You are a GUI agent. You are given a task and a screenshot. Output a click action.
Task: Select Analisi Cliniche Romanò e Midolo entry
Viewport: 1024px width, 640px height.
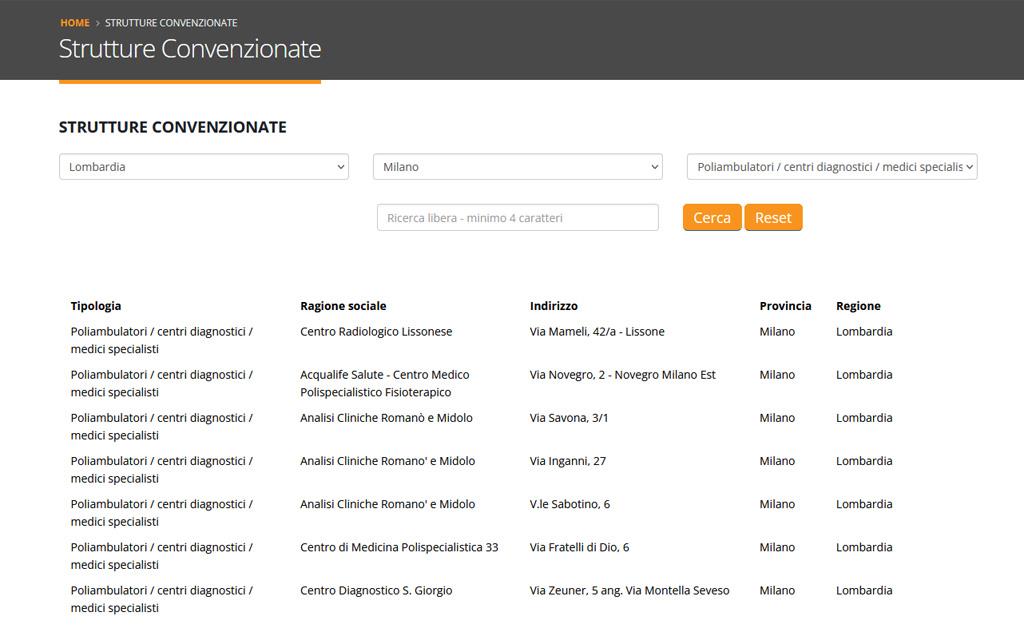pyautogui.click(x=386, y=418)
